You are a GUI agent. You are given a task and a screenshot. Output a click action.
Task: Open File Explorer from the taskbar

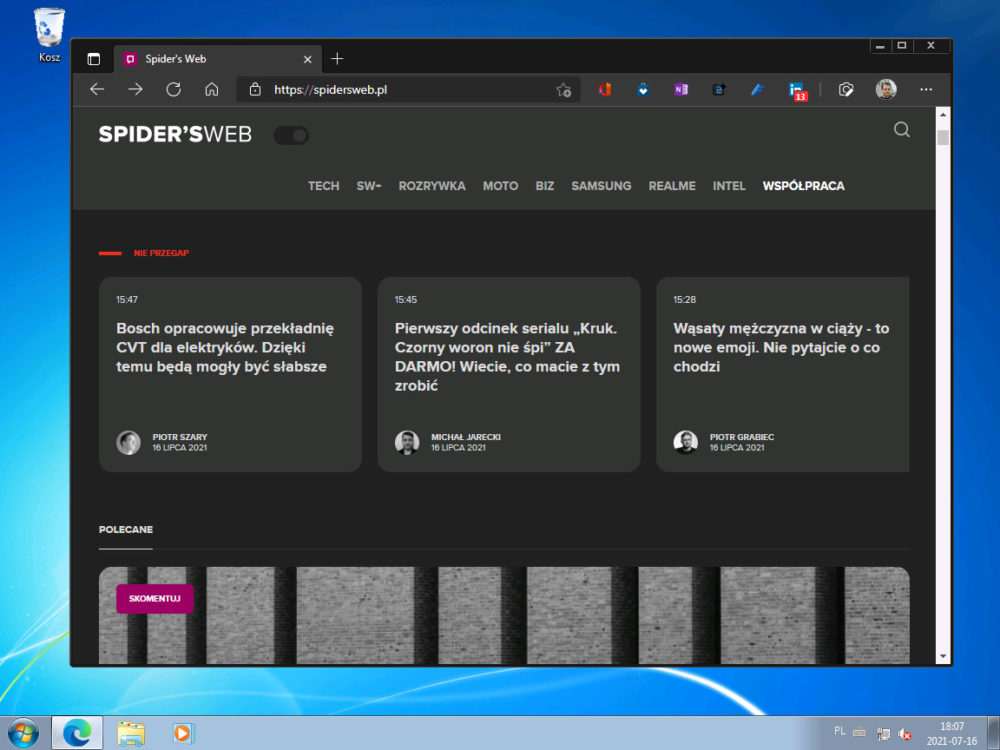pos(131,734)
